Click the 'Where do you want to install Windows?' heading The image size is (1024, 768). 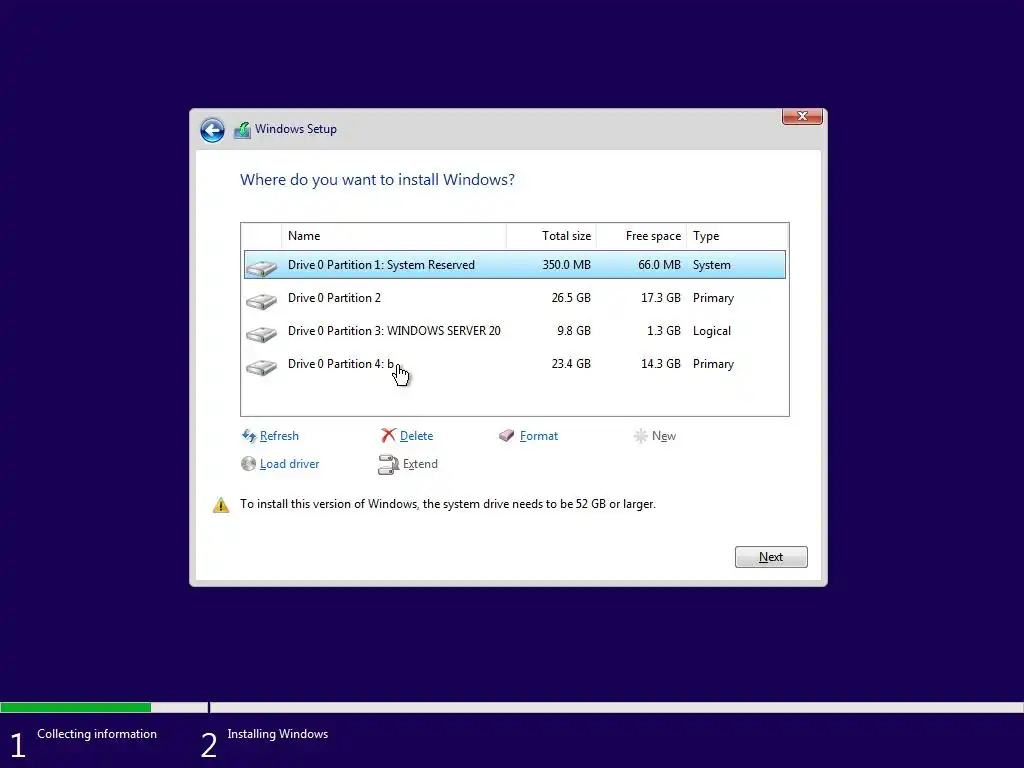click(377, 180)
